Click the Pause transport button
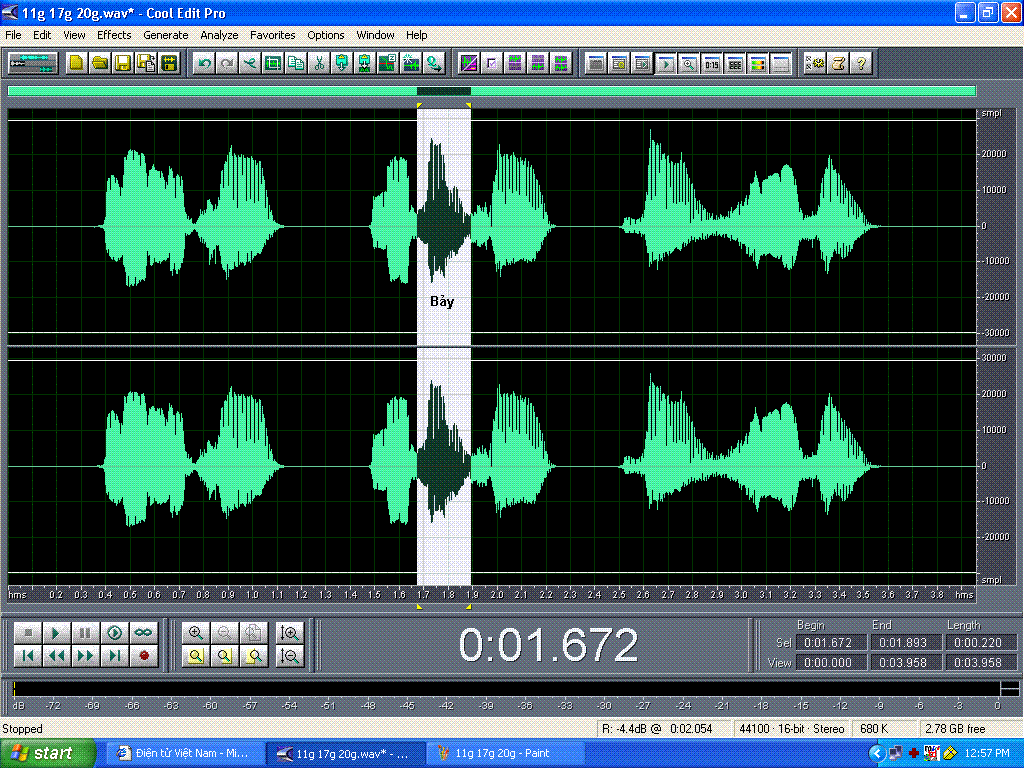The image size is (1024, 768). click(85, 632)
